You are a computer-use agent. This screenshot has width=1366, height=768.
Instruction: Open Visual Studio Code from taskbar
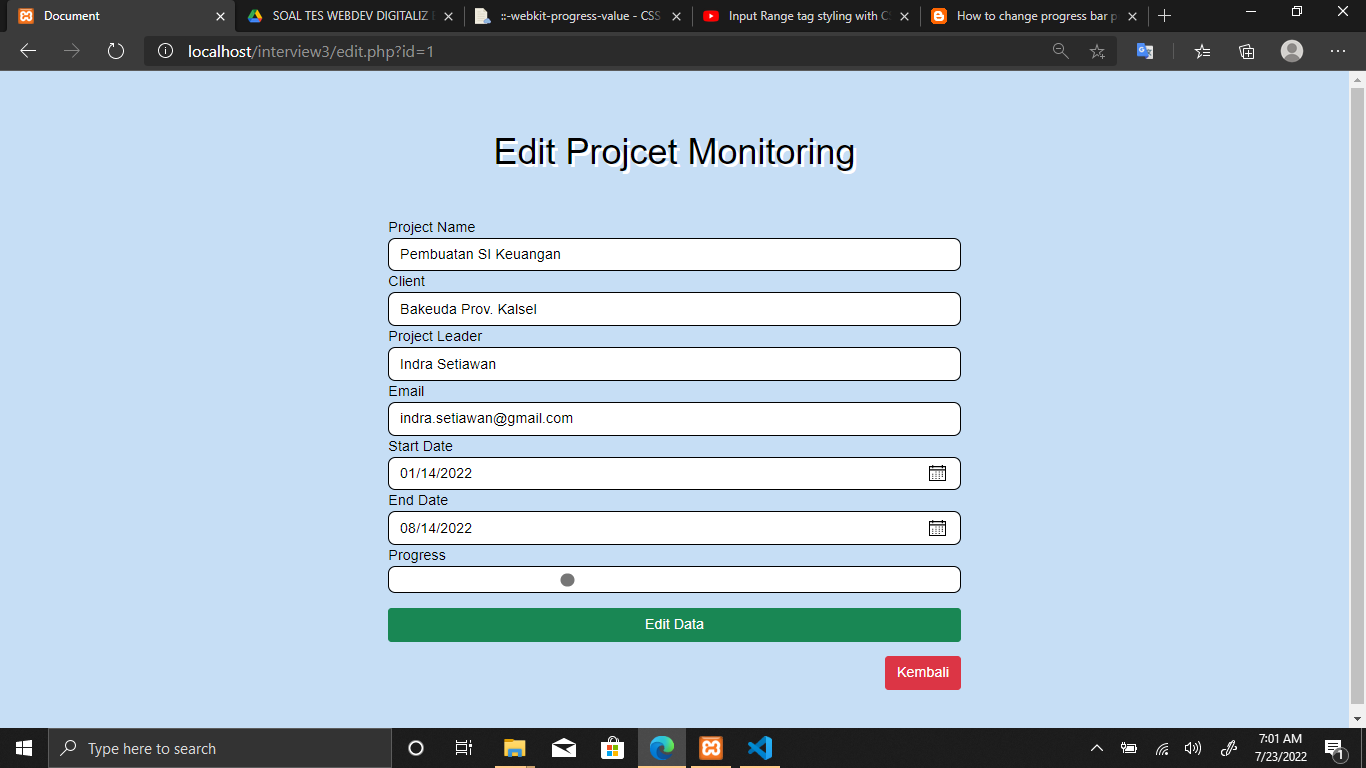(x=759, y=748)
